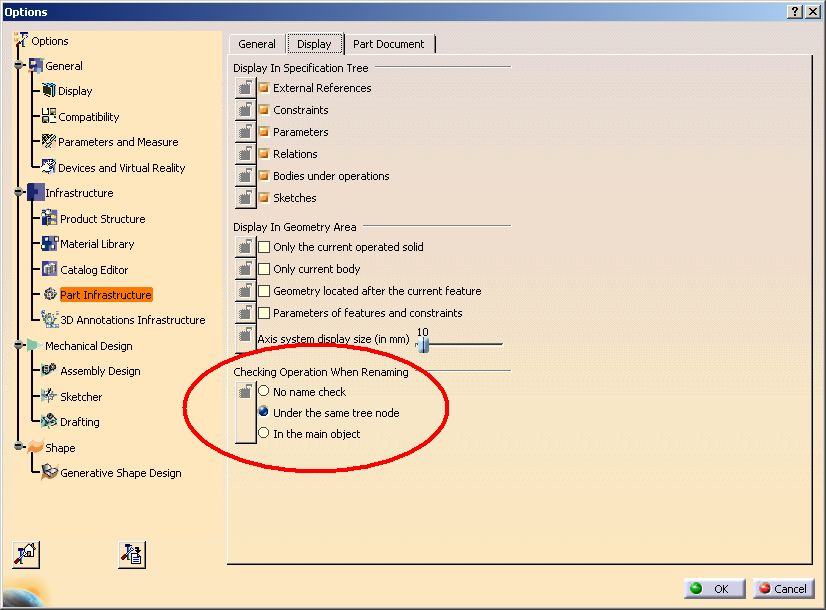
Task: Toggle the Relations checkbox
Action: [264, 154]
